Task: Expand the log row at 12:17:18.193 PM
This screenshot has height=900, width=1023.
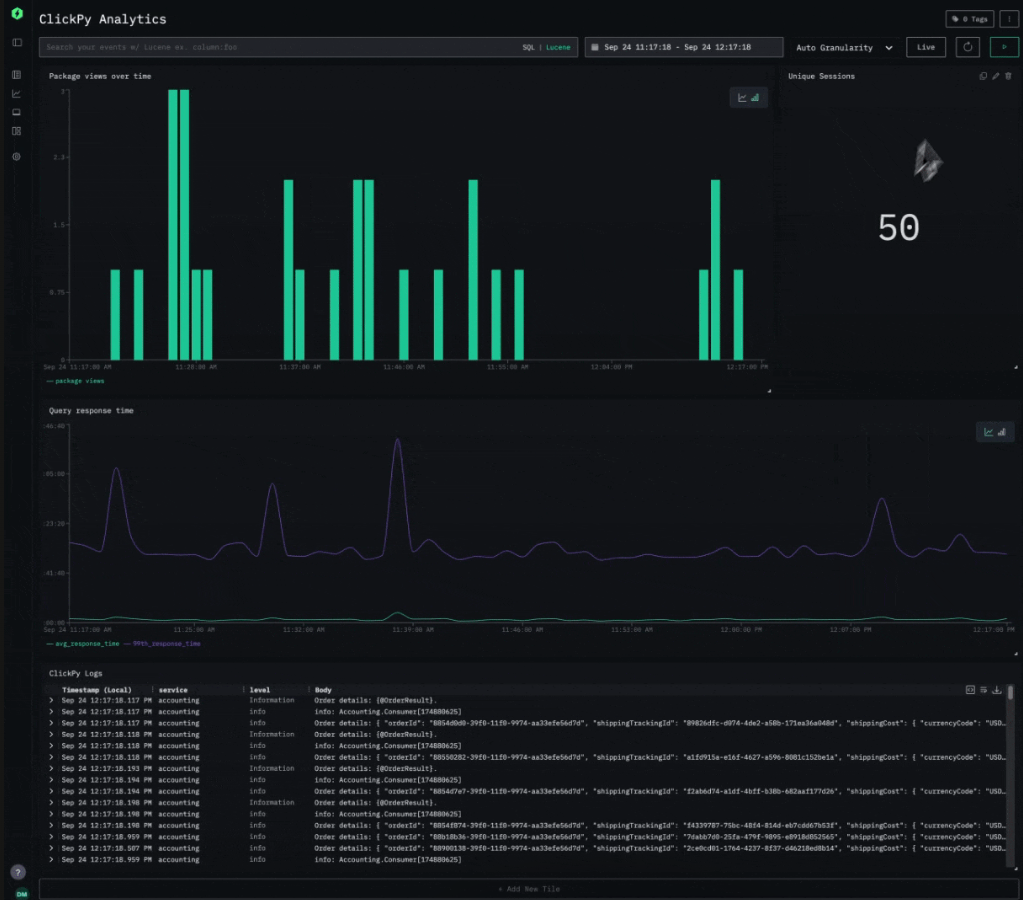Action: pos(51,769)
